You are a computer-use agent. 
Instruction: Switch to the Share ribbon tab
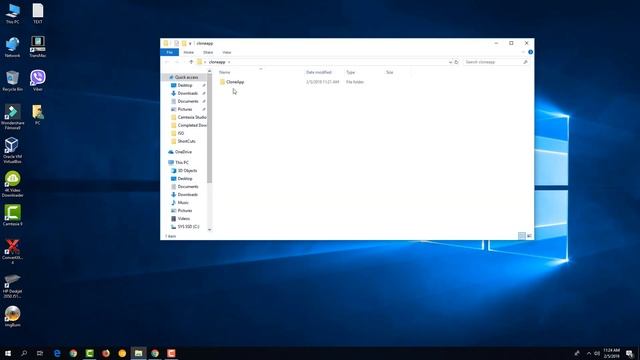208,52
